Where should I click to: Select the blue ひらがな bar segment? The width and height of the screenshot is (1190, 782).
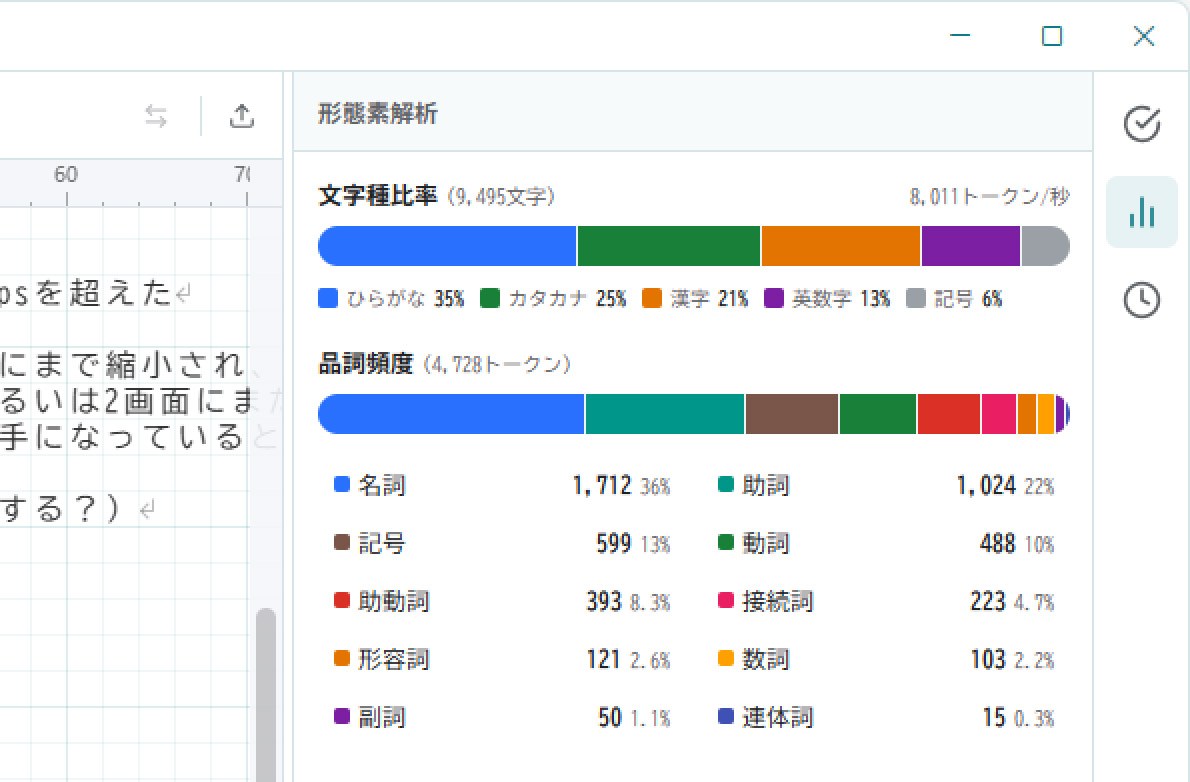pyautogui.click(x=447, y=246)
